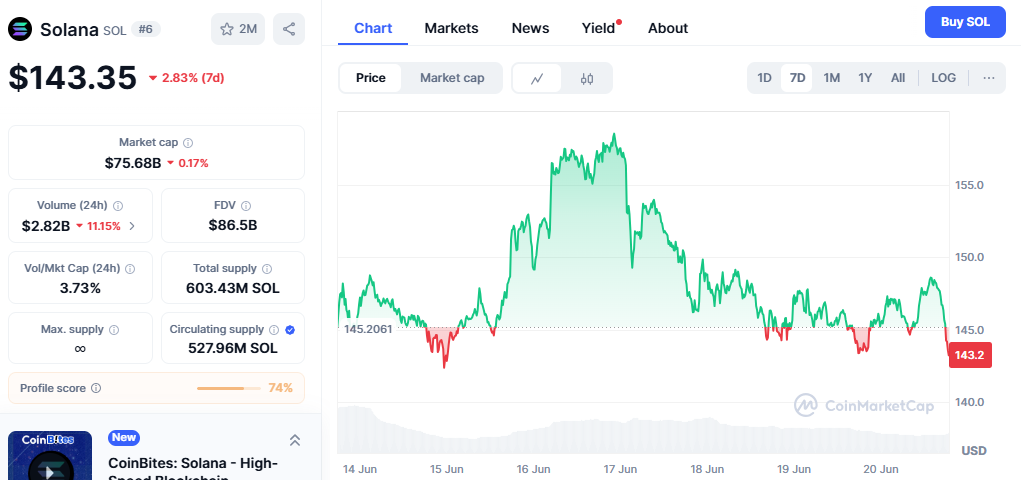The height and width of the screenshot is (480, 1021).
Task: Open the News tab
Action: [530, 28]
